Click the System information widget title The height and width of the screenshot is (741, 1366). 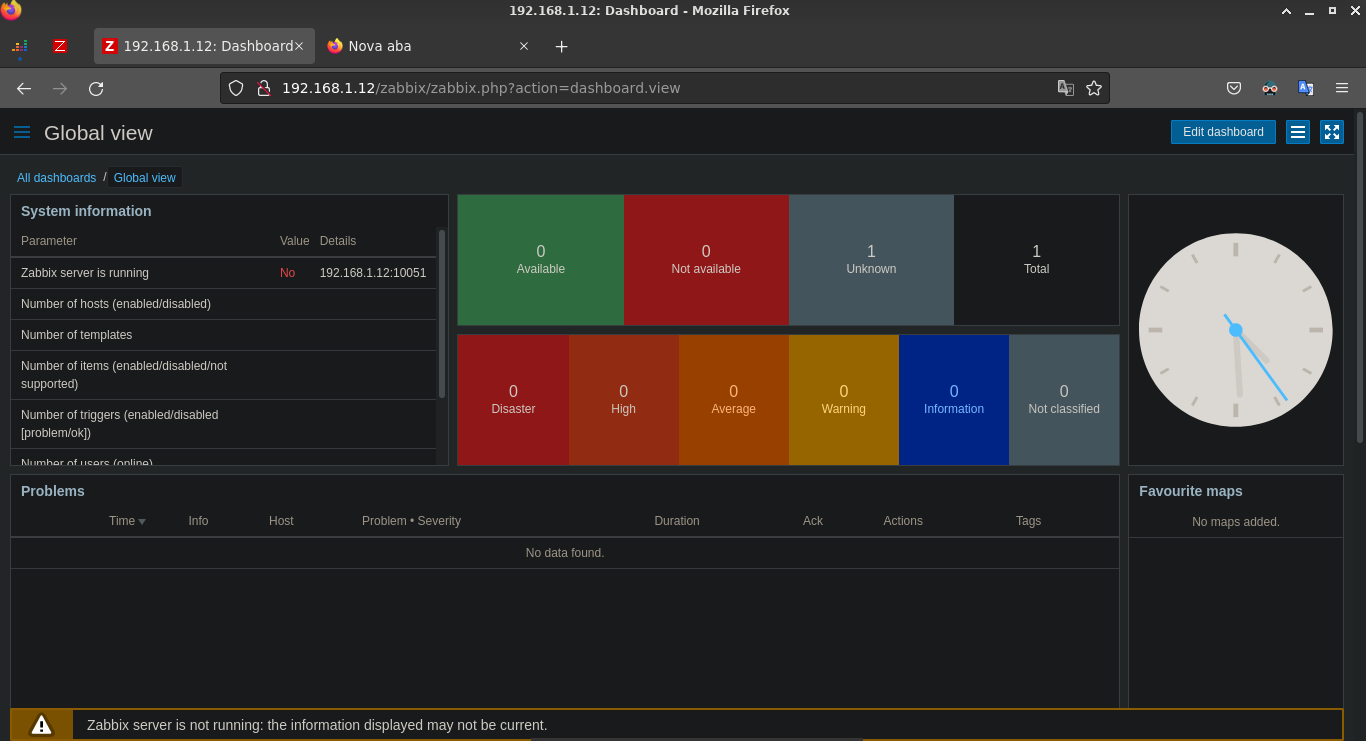86,211
